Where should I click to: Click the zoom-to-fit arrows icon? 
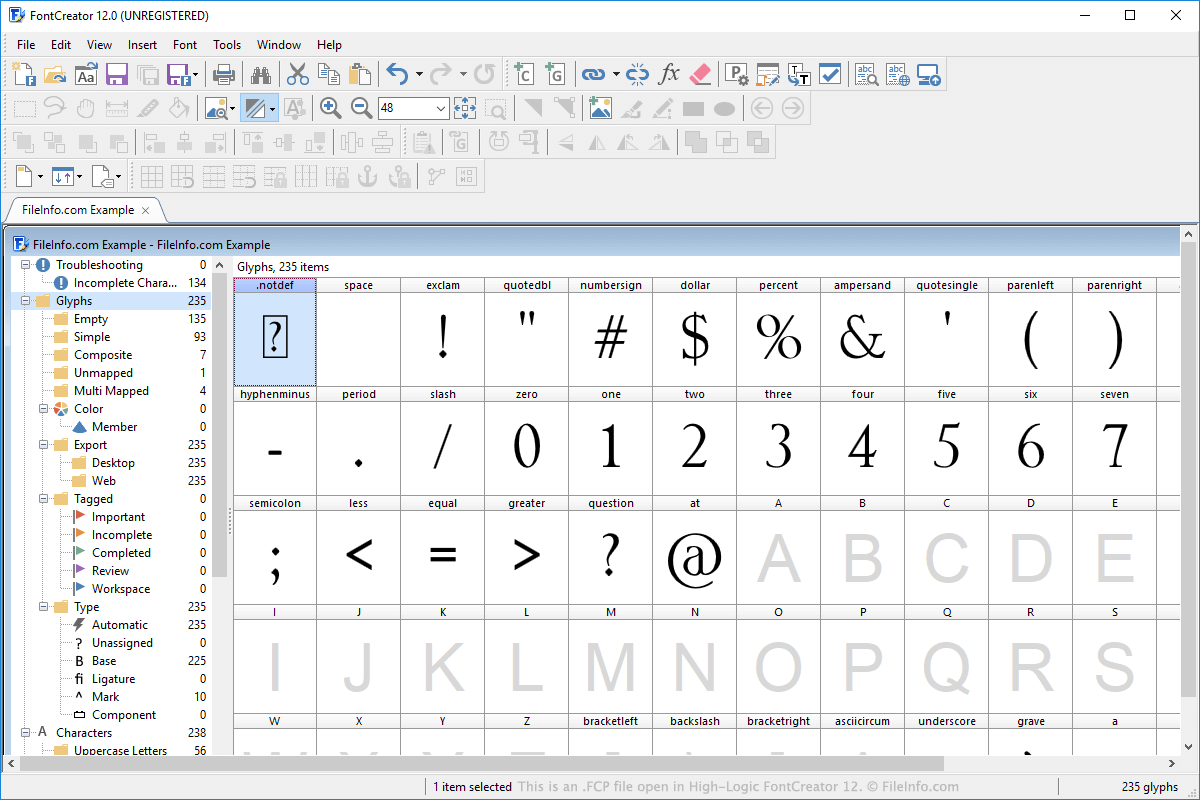point(465,108)
